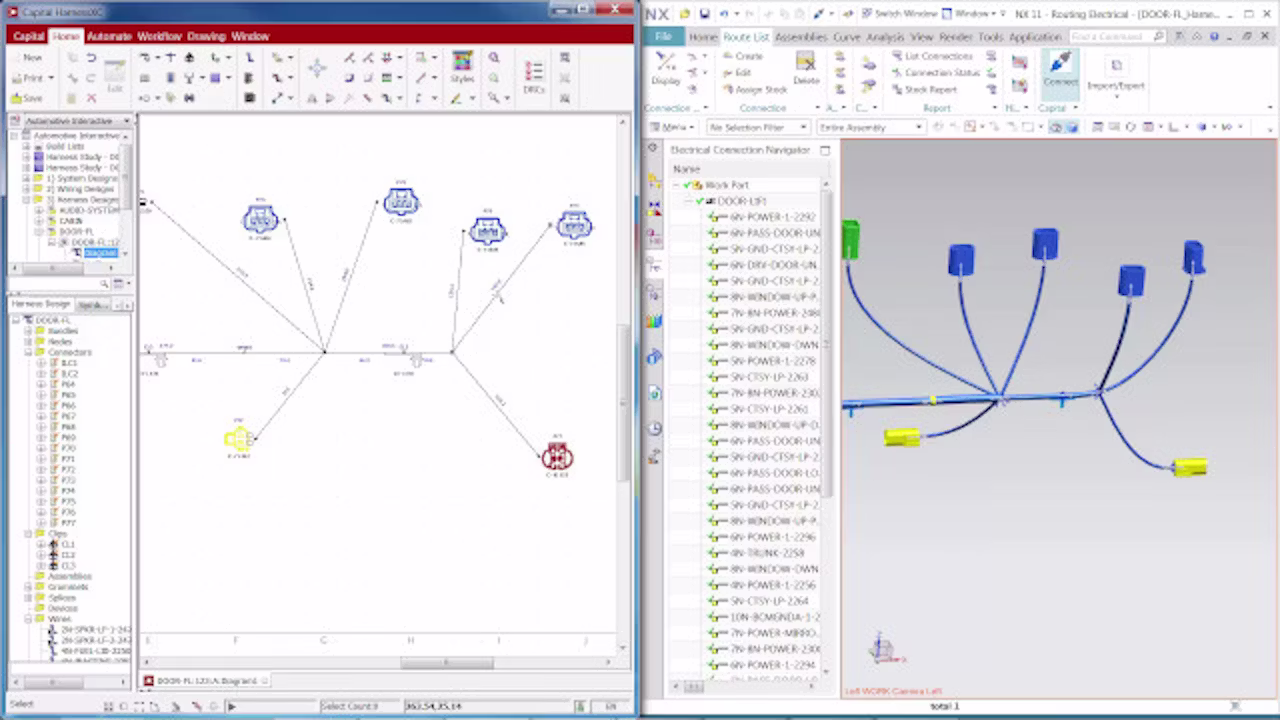Open the Entire Assembly scope dropdown

tap(871, 127)
